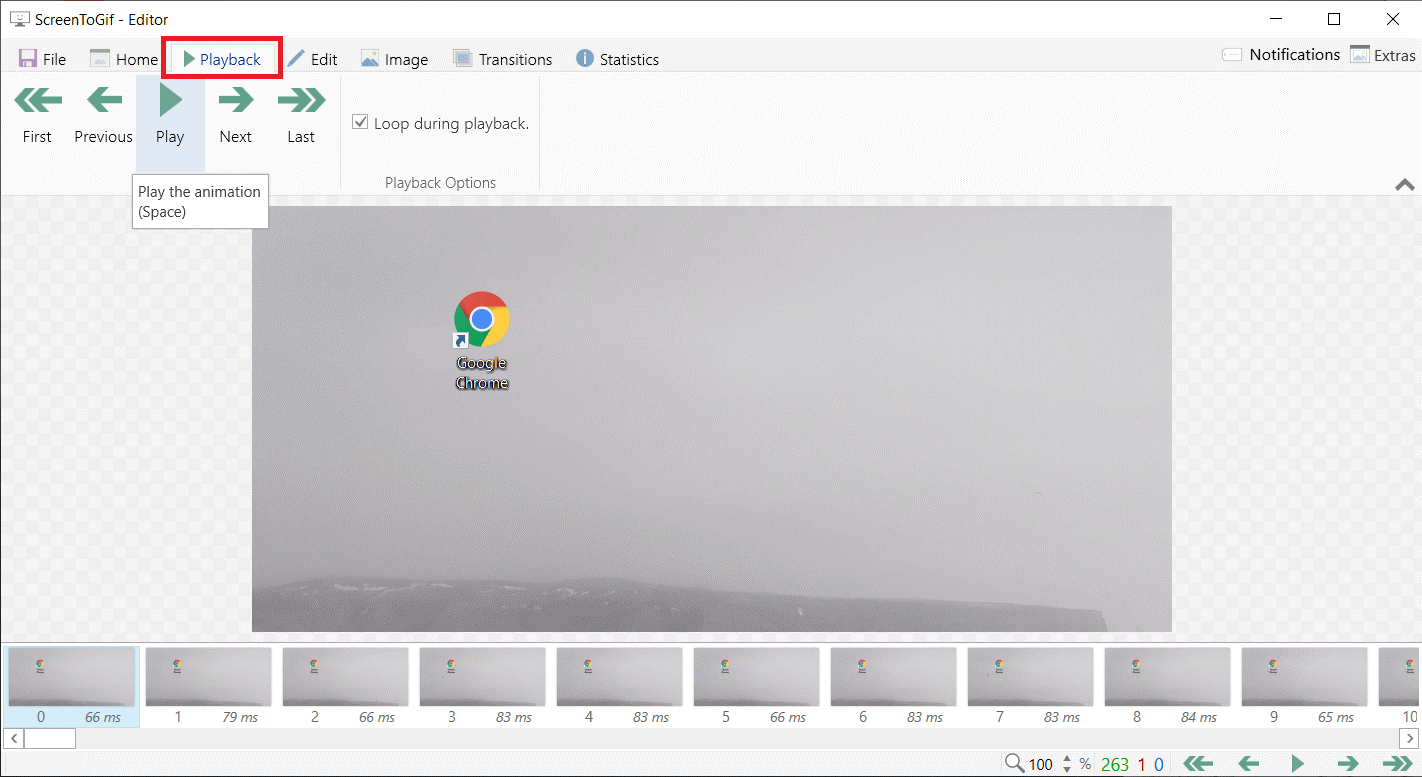Jump to Last frame in ribbon
This screenshot has height=777, width=1422.
pos(301,115)
